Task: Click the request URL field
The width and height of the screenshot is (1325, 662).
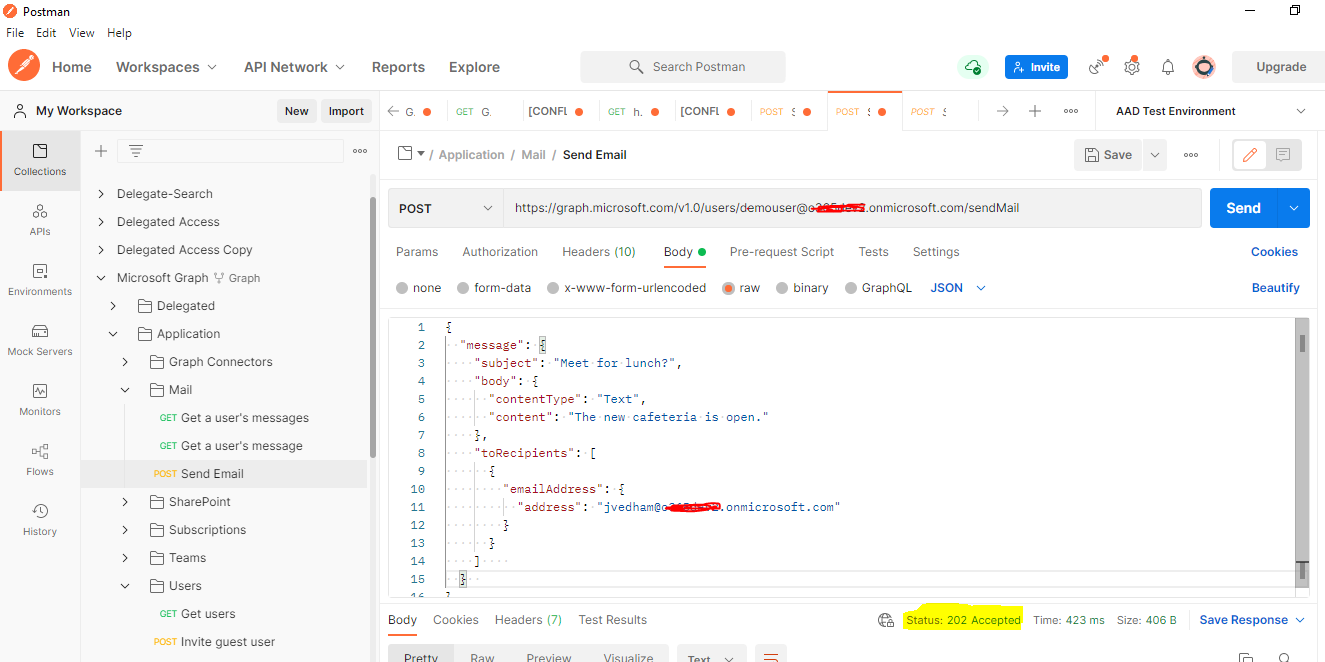Action: coord(852,208)
